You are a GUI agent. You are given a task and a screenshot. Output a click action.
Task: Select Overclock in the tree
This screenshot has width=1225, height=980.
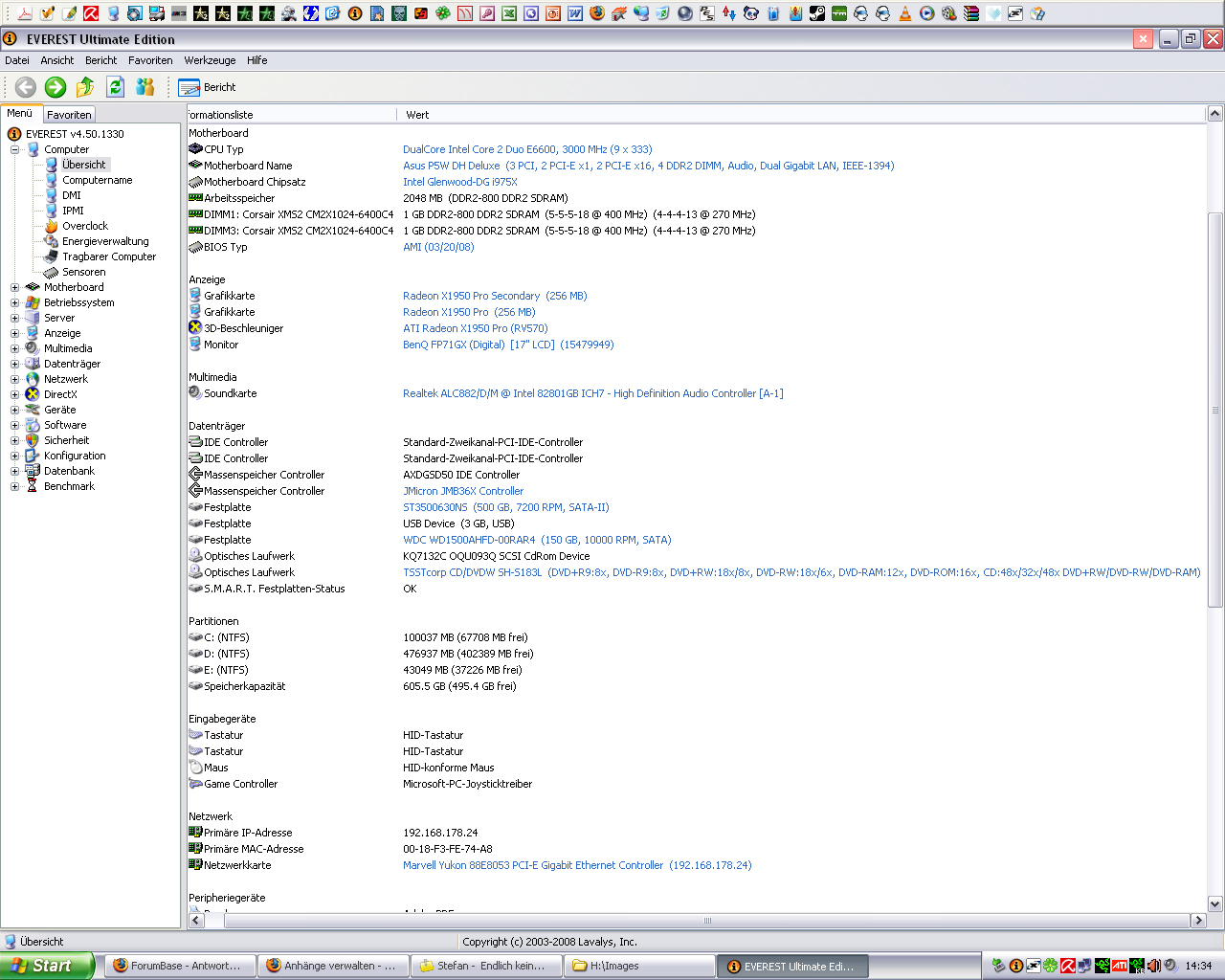[x=85, y=226]
